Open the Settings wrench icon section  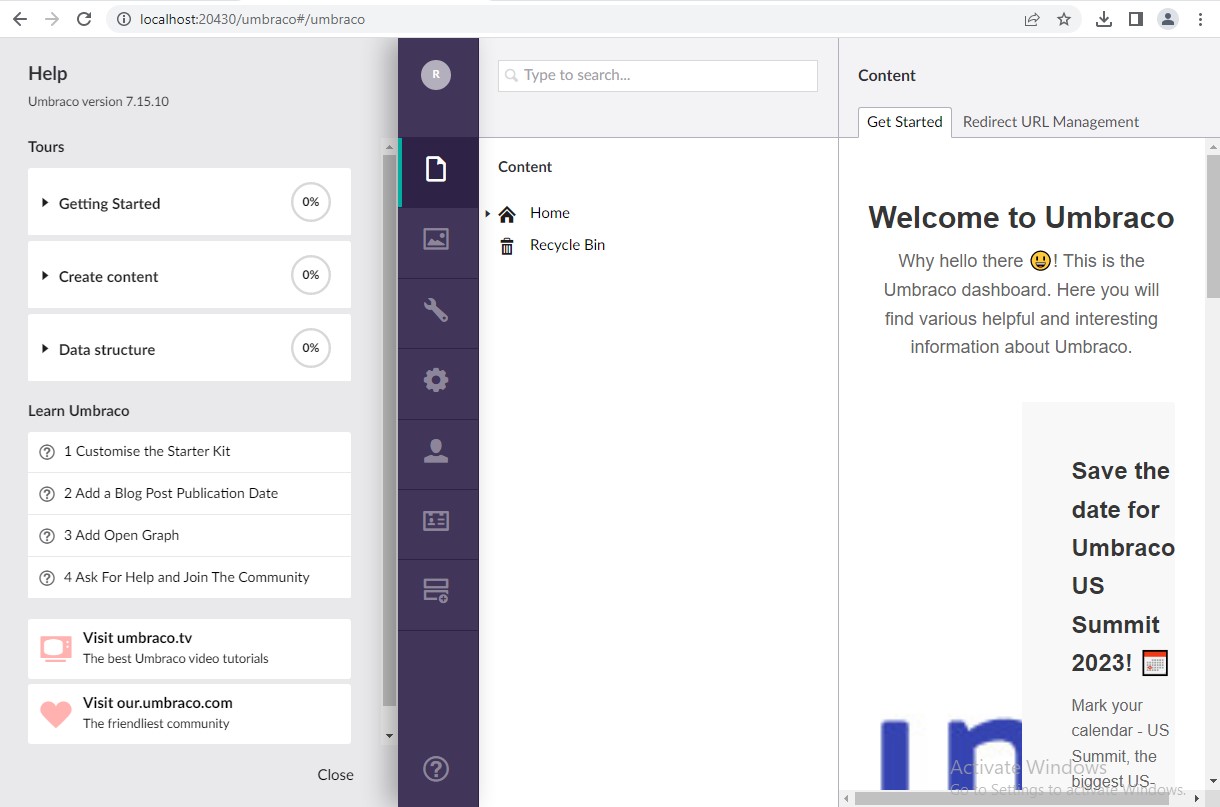pos(436,310)
